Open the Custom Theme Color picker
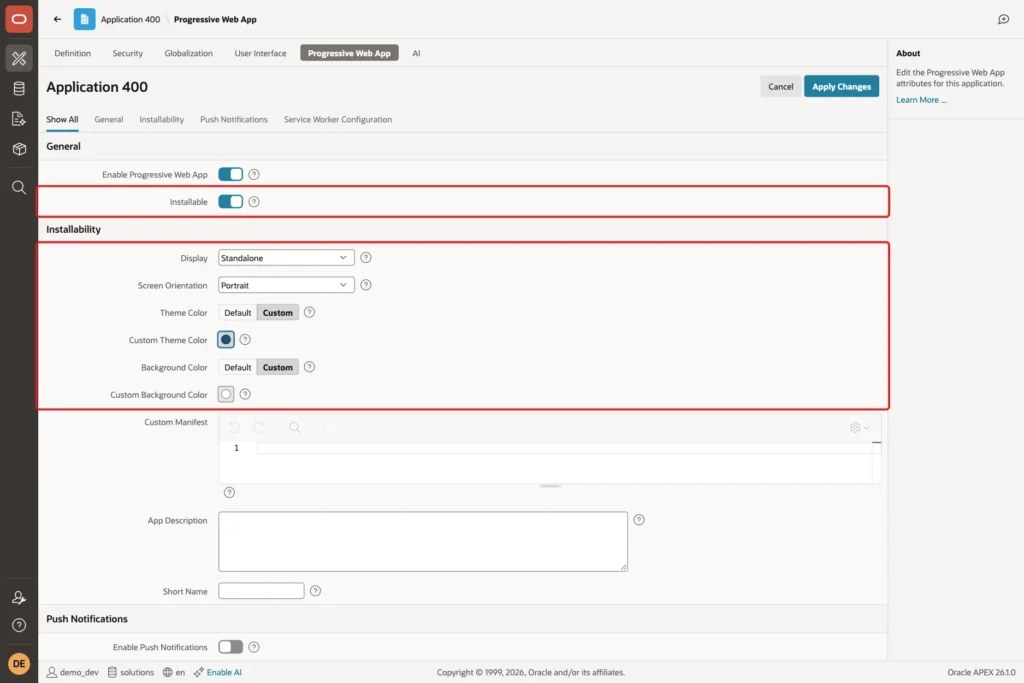Screen dimensions: 1024x683 pyautogui.click(x=226, y=340)
